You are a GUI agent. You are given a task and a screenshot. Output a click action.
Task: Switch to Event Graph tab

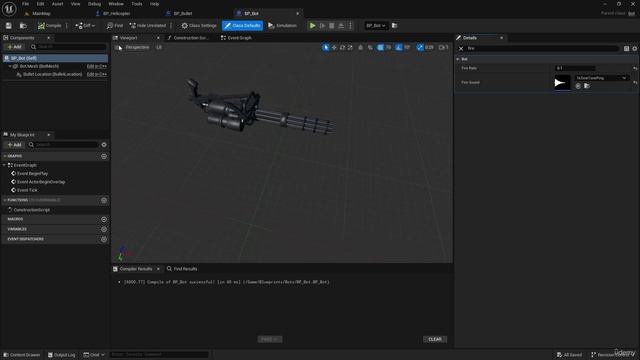pyautogui.click(x=239, y=38)
